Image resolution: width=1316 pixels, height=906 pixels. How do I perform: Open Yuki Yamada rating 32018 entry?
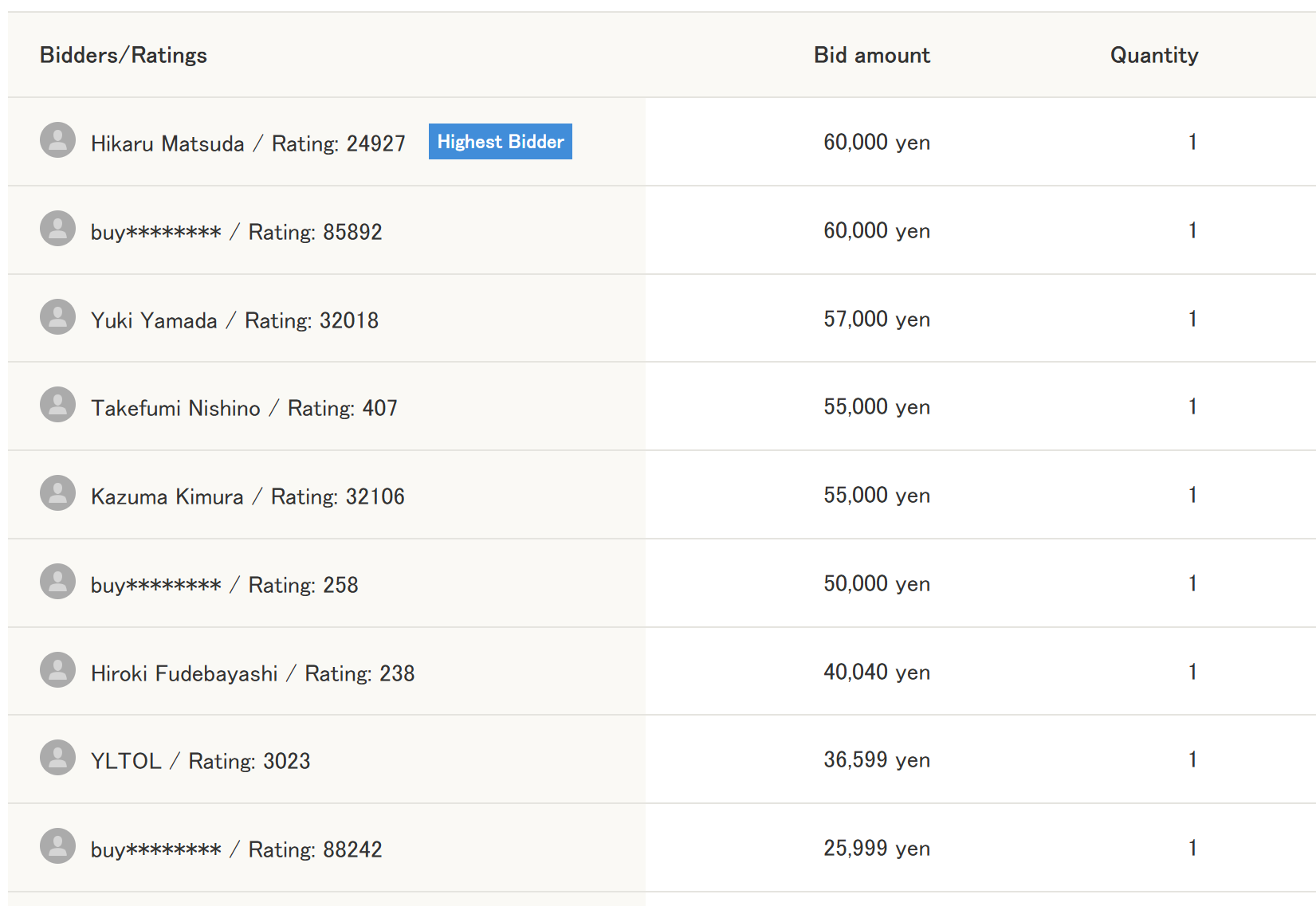[234, 320]
